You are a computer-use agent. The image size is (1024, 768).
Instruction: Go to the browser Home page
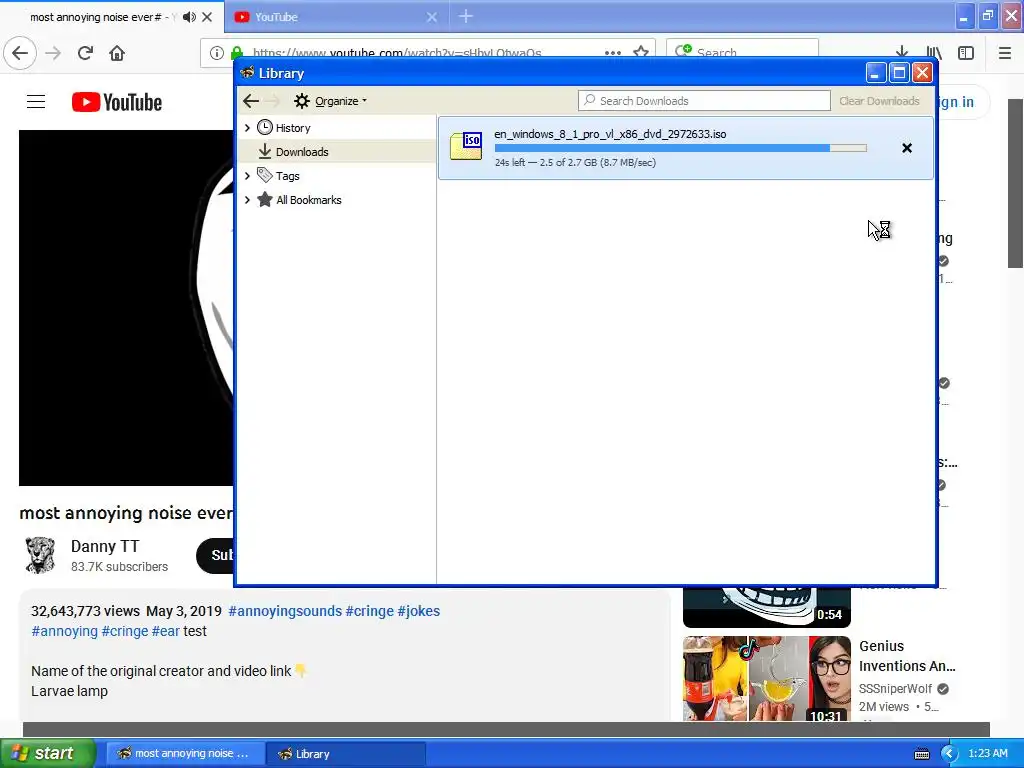click(x=117, y=53)
